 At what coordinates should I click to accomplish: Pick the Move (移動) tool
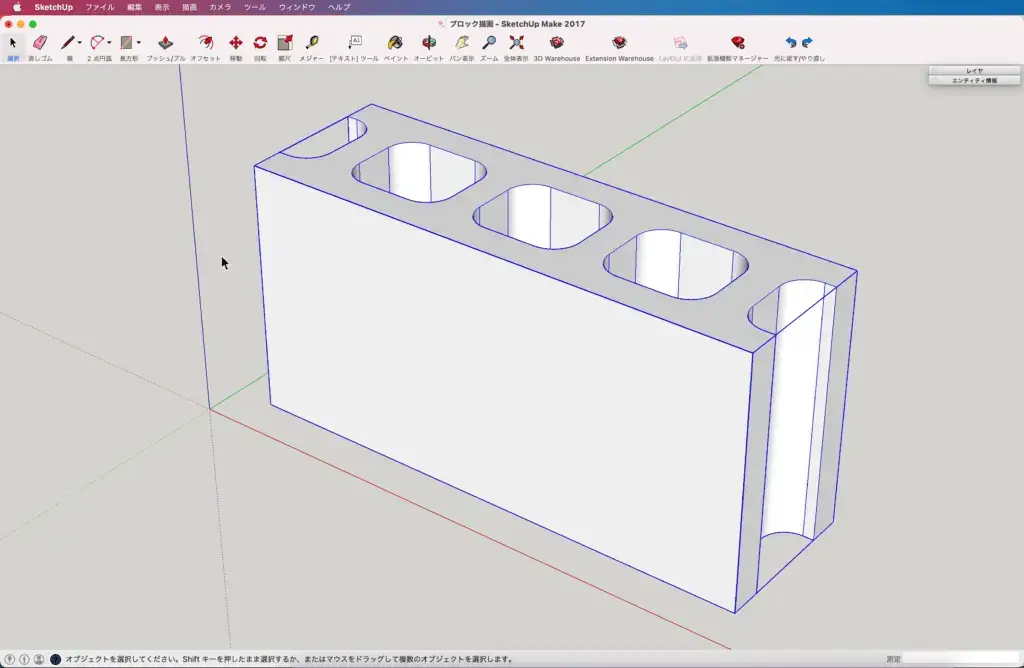(236, 43)
